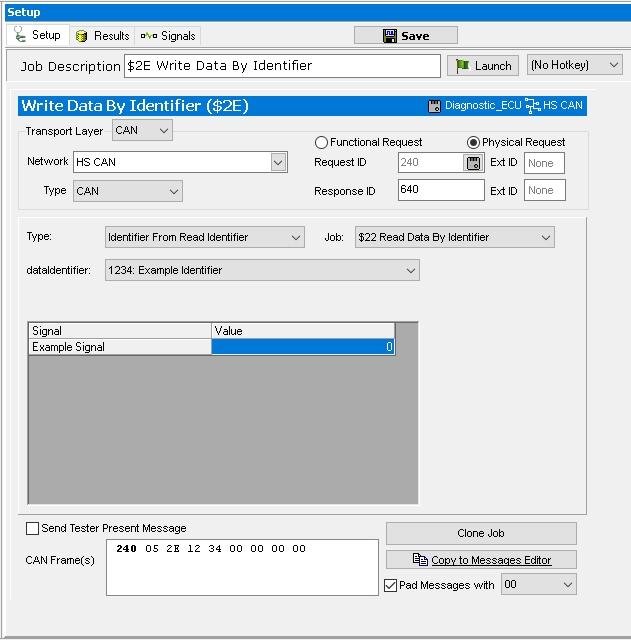Click Copy to Messages Editor
Image resolution: width=631 pixels, height=640 pixels.
481,560
